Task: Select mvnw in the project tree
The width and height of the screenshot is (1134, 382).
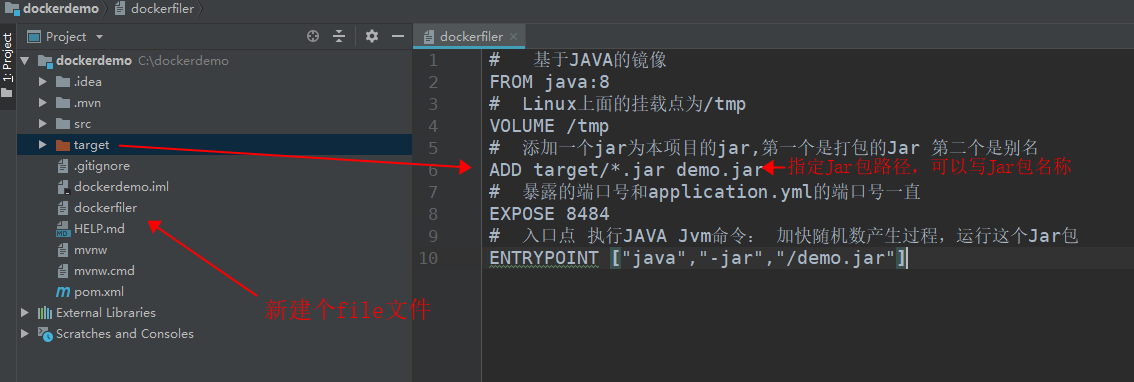Action: (x=90, y=250)
